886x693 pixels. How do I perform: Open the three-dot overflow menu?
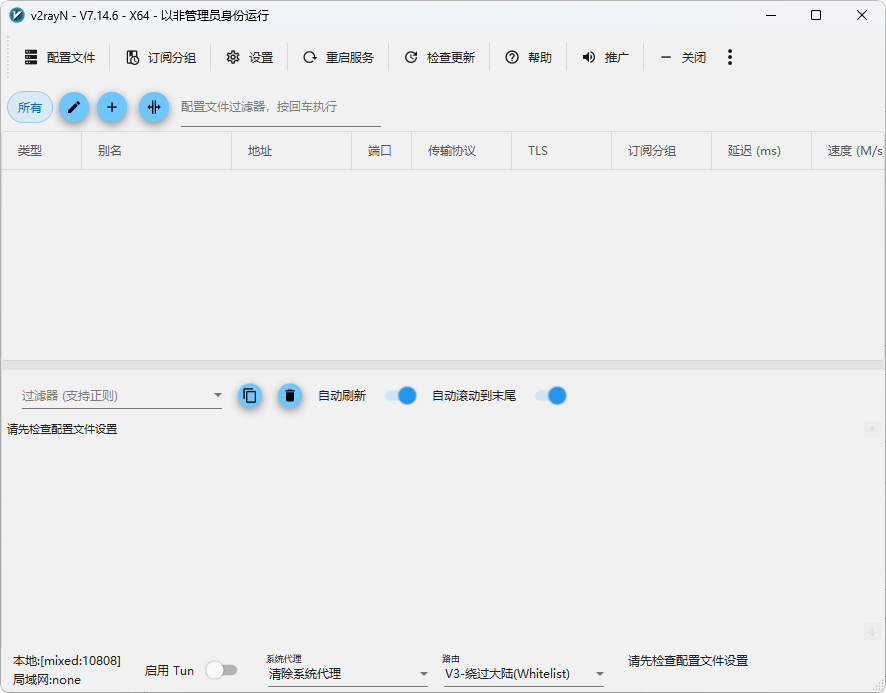click(x=730, y=57)
